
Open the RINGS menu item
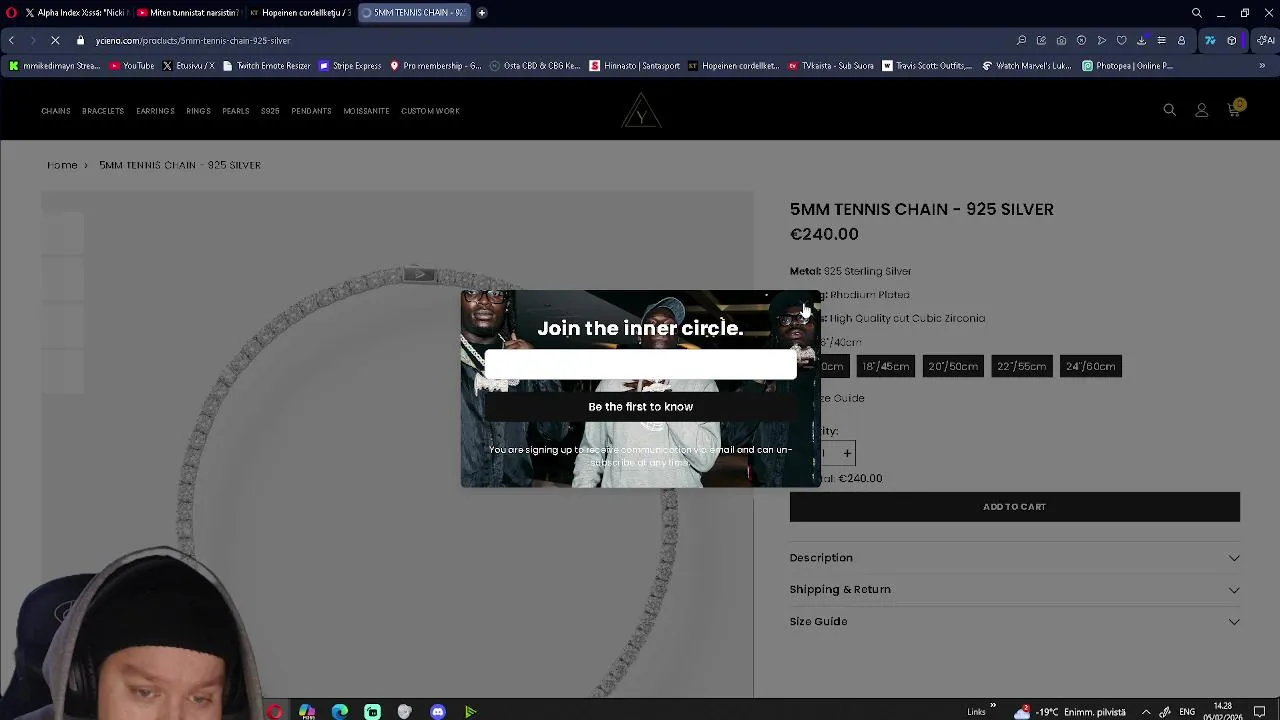tap(198, 111)
